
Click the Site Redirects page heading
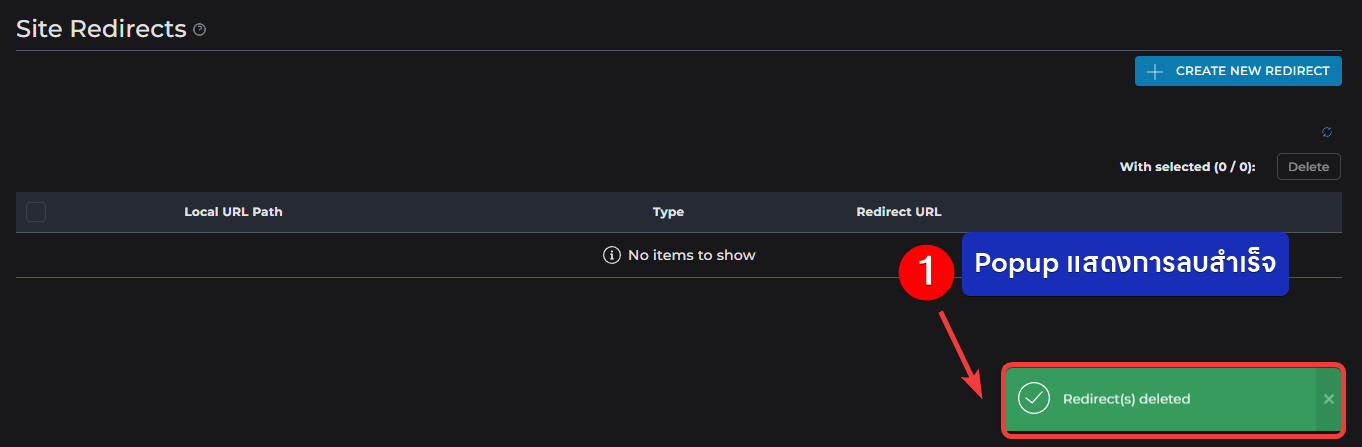[101, 29]
